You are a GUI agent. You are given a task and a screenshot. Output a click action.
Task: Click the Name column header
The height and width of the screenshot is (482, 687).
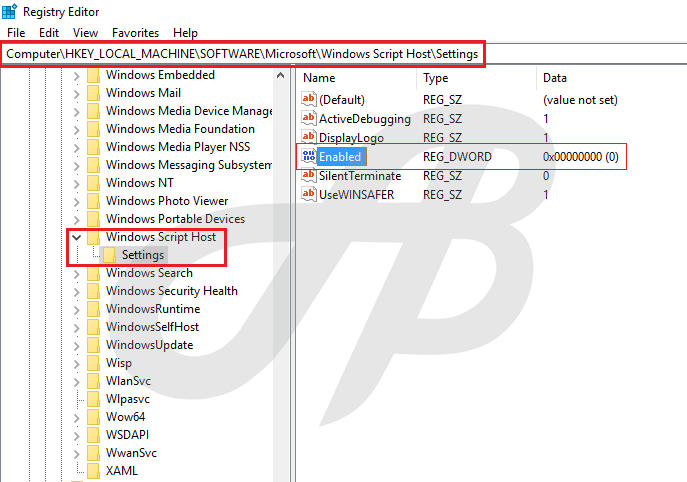click(x=319, y=77)
